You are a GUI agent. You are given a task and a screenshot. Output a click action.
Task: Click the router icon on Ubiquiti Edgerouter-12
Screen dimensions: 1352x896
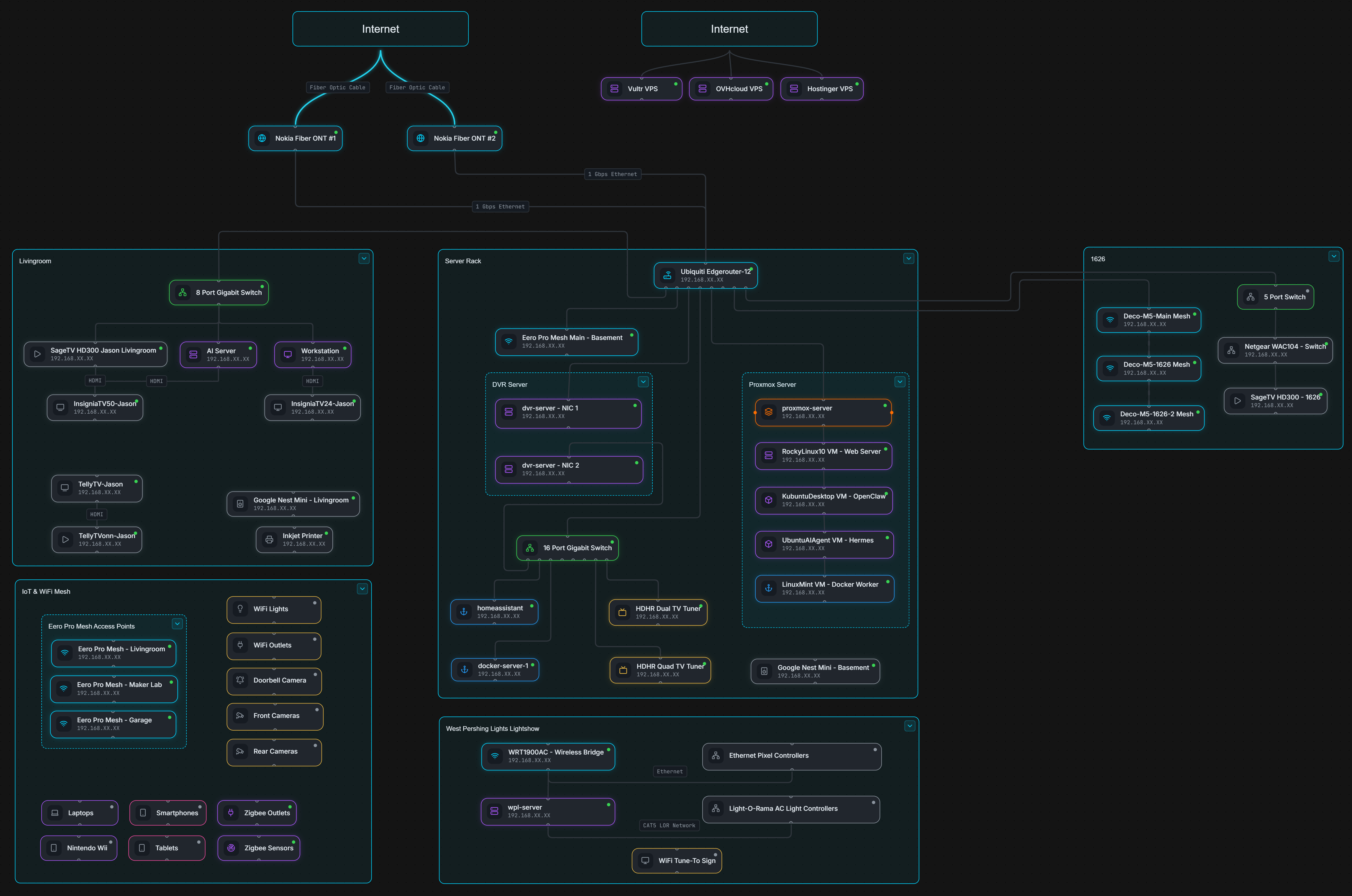tap(667, 275)
